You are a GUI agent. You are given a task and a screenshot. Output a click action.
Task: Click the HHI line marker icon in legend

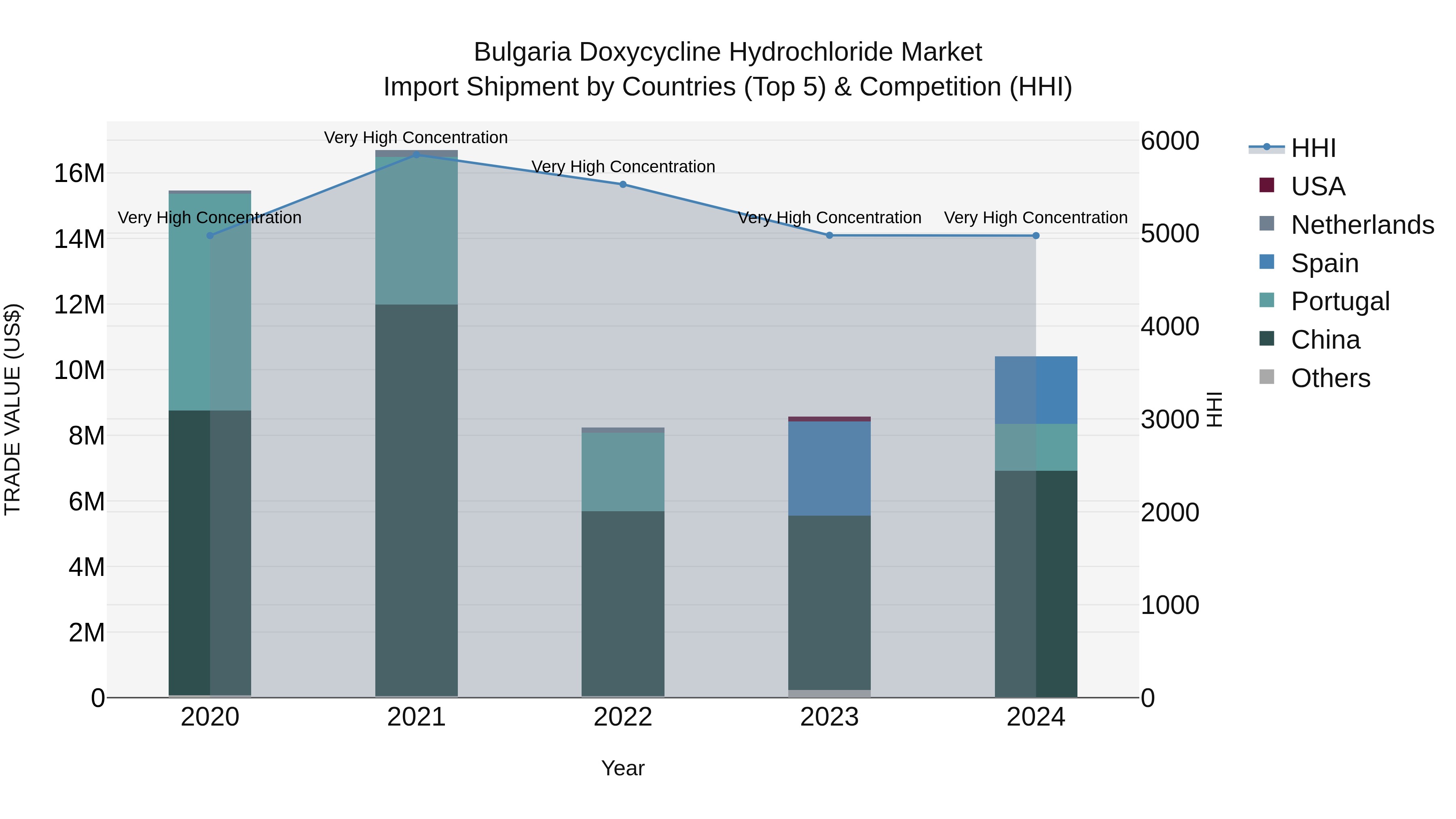(x=1267, y=148)
